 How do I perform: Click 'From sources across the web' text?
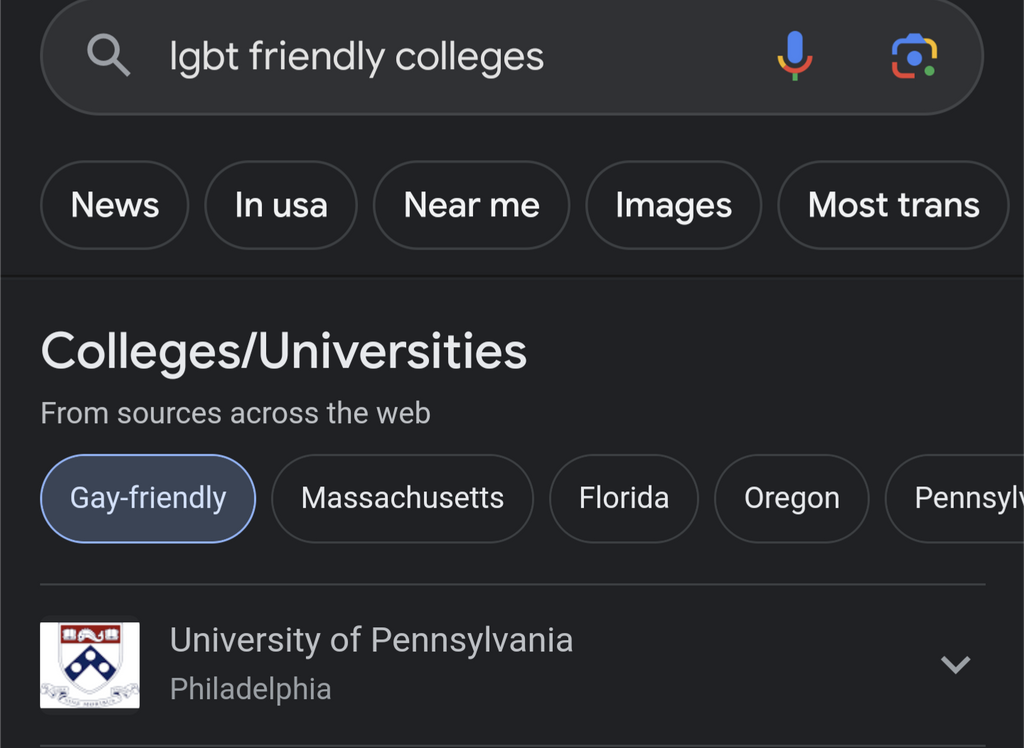(x=235, y=413)
